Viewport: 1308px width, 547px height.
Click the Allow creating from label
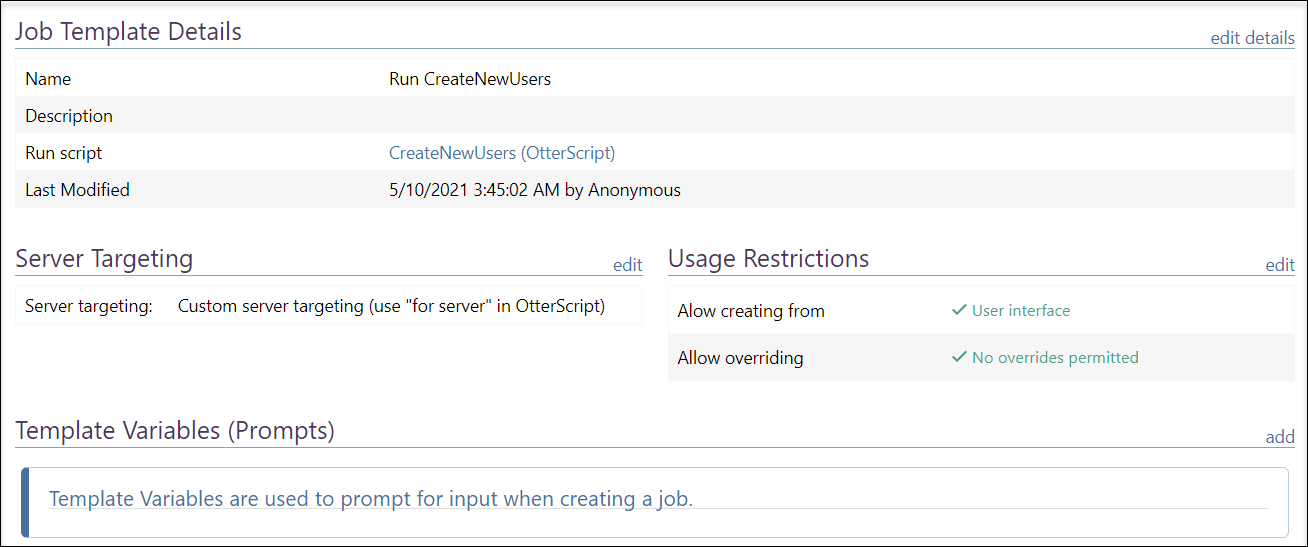(x=751, y=311)
